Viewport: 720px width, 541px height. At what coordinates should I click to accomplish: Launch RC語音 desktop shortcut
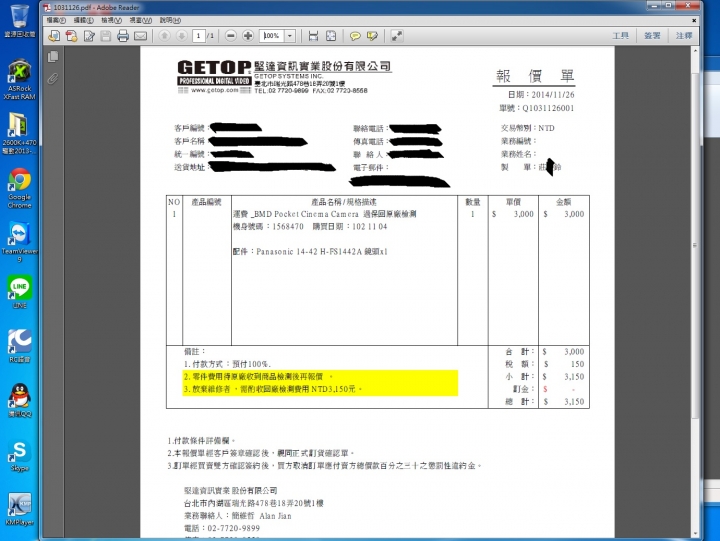click(19, 346)
